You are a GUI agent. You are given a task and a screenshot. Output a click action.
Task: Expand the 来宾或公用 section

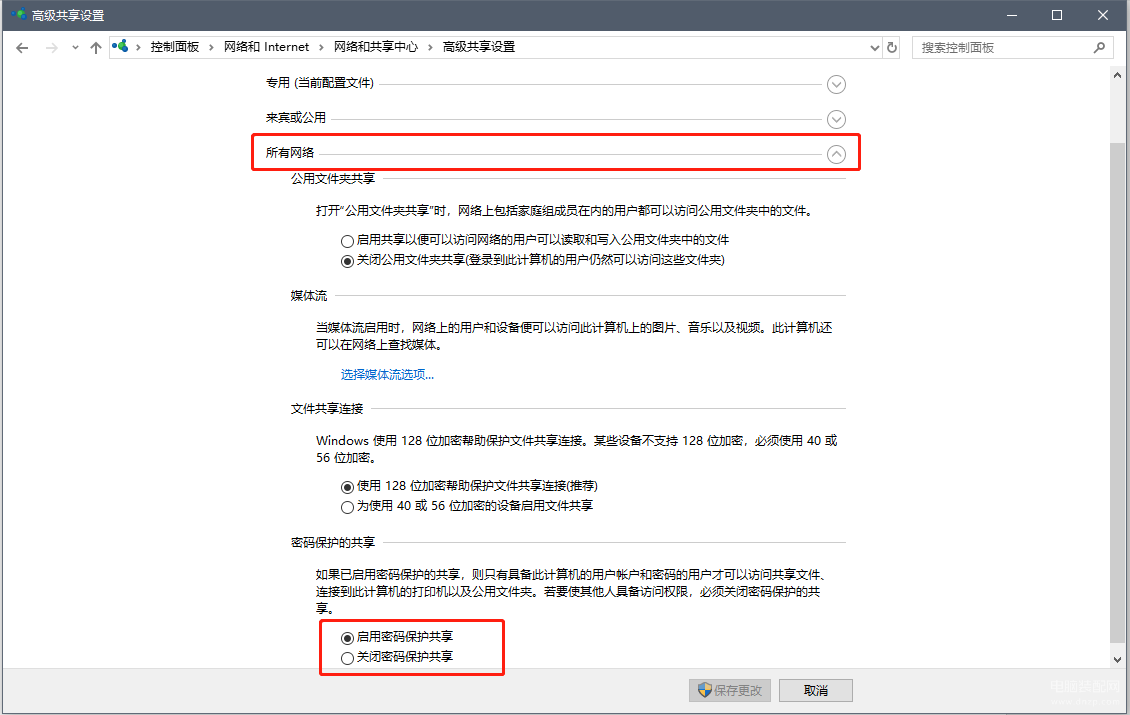point(836,119)
